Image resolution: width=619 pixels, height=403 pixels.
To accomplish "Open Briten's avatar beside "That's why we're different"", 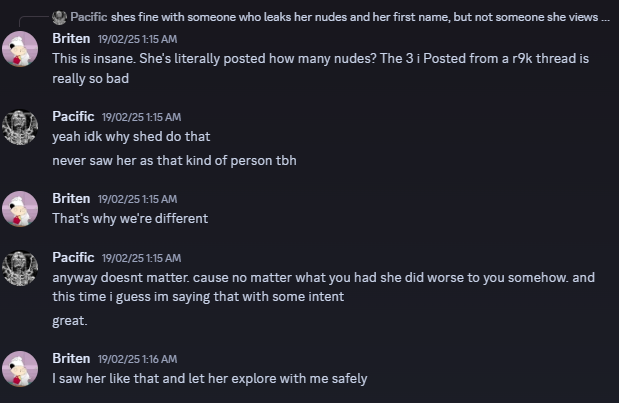I will point(21,208).
